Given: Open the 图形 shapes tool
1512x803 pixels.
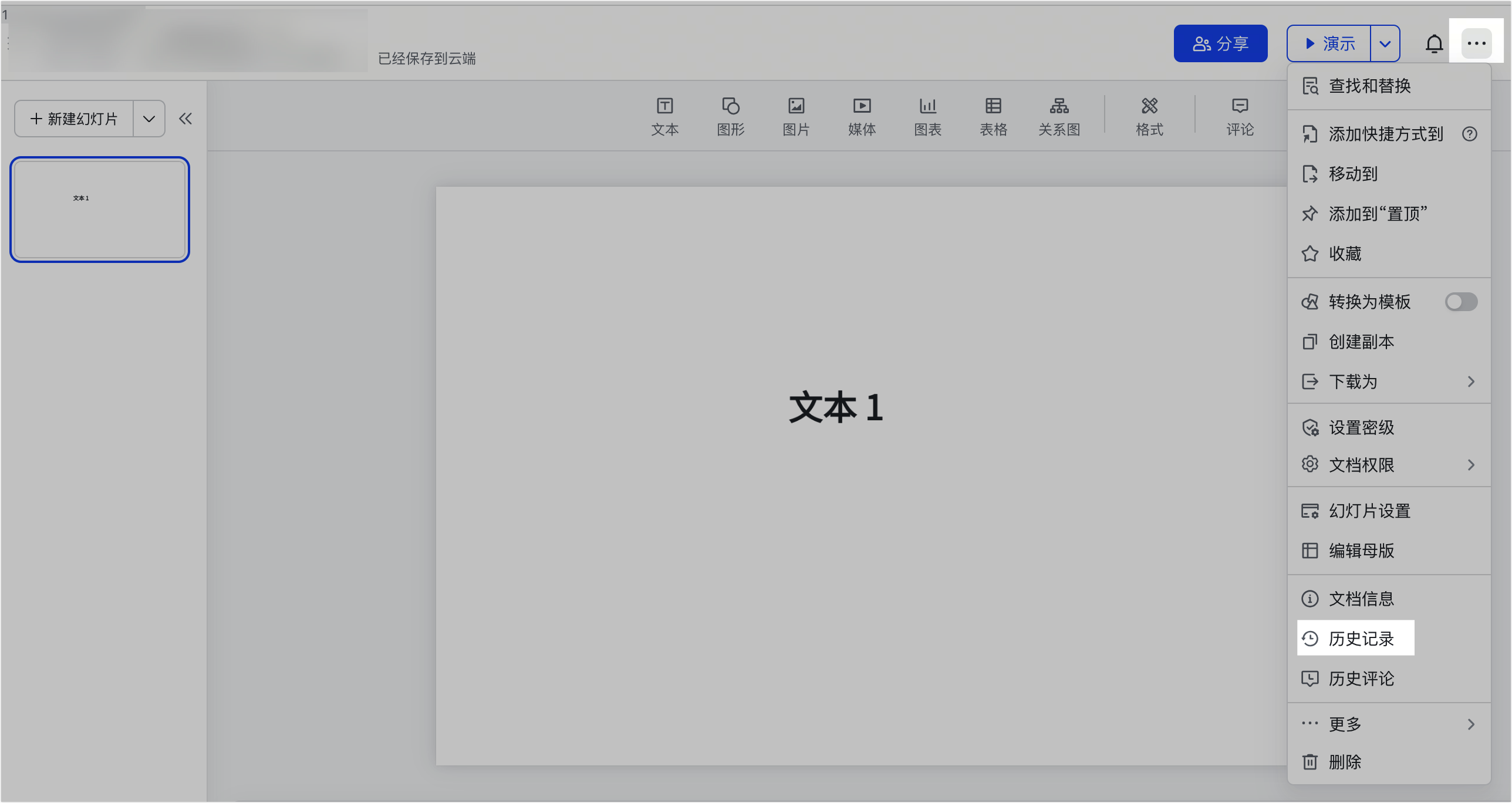Looking at the screenshot, I should click(x=730, y=116).
